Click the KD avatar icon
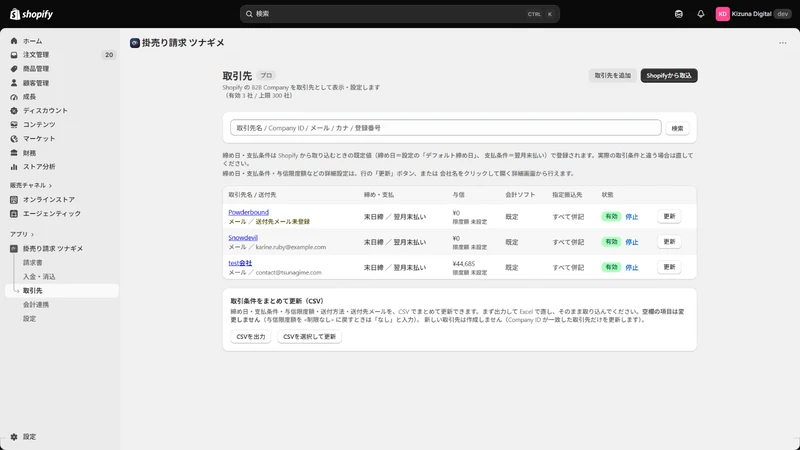The width and height of the screenshot is (800, 450). [x=722, y=14]
